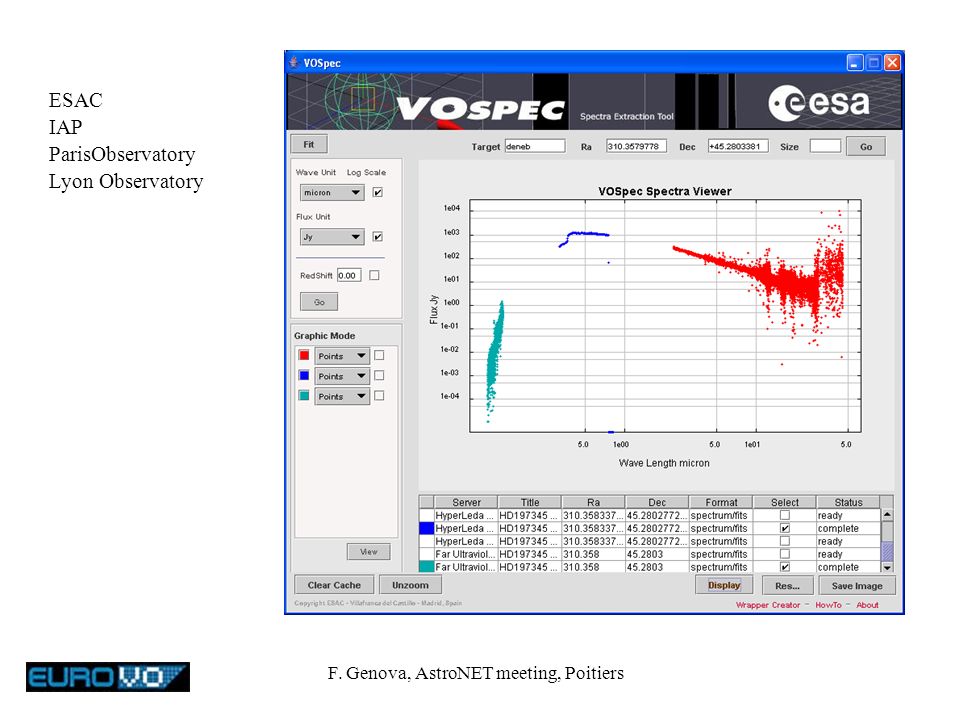
Task: Click the View button in Graphic Mode
Action: coord(369,552)
